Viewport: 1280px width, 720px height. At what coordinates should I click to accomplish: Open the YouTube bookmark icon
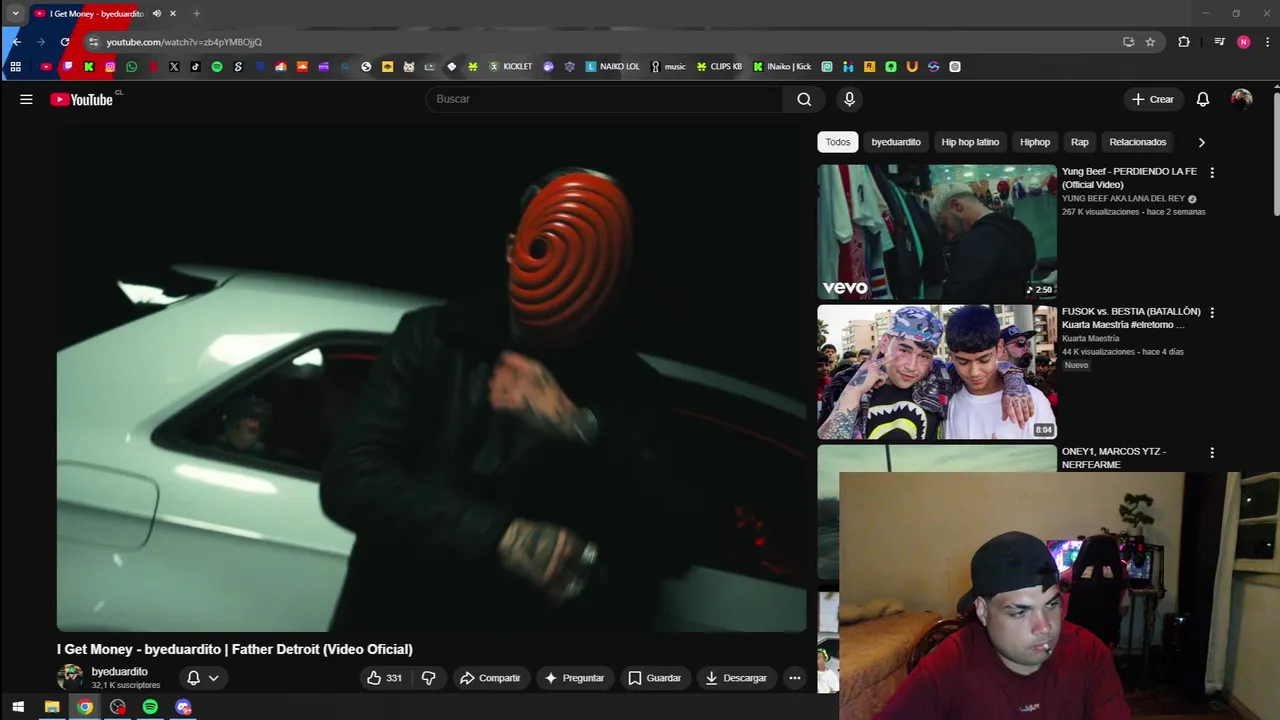46,67
